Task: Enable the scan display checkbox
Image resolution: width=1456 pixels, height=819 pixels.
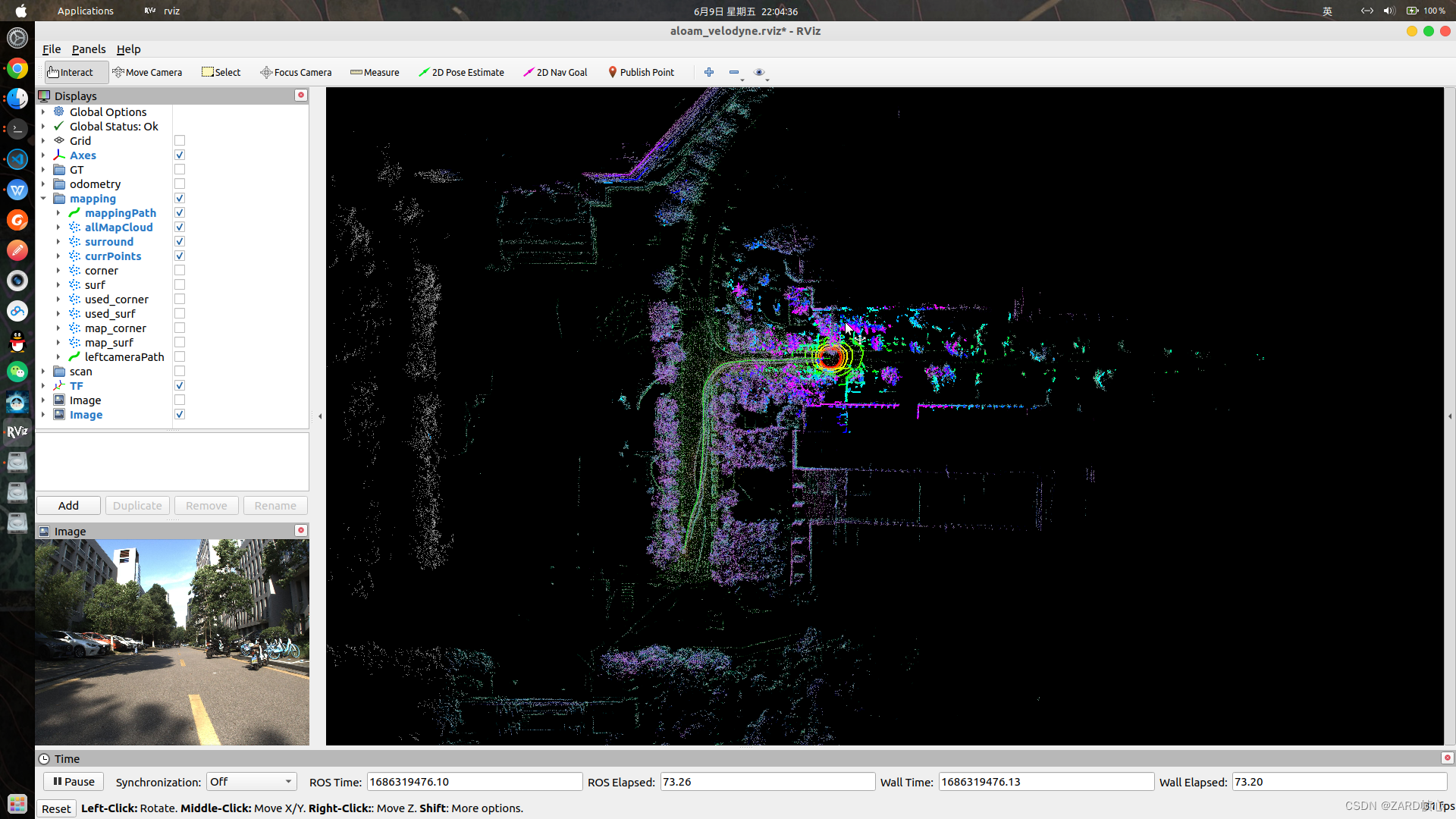Action: coord(180,371)
